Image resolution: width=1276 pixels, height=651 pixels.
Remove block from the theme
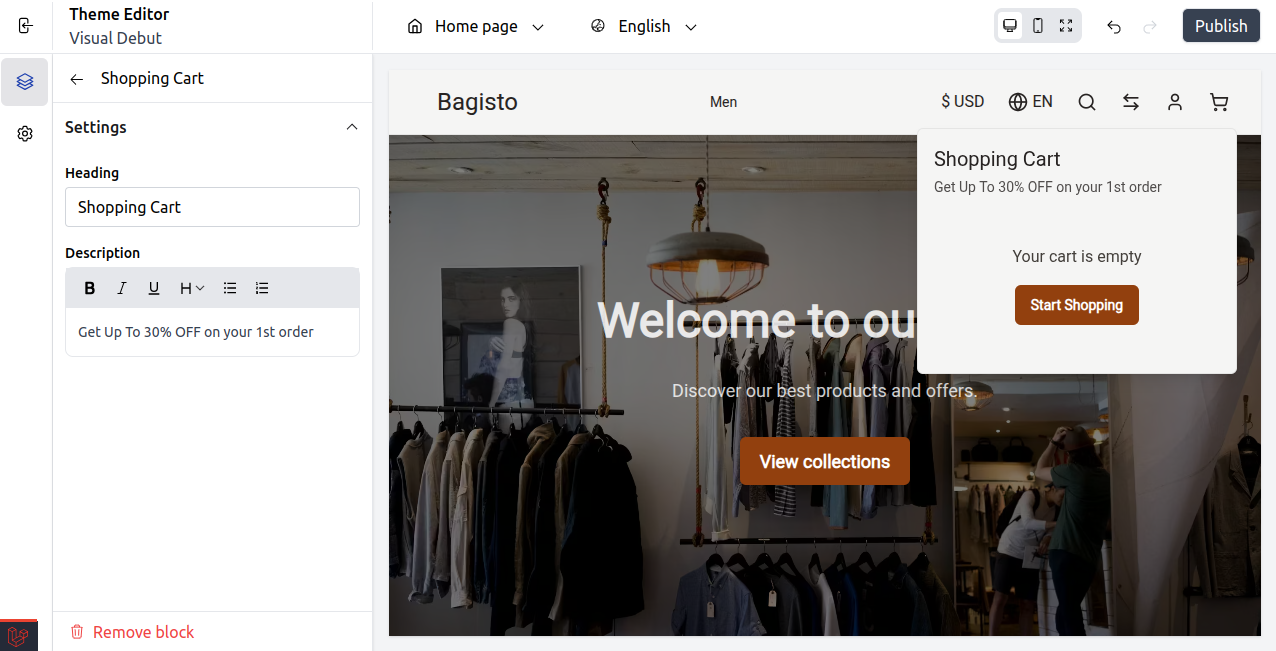point(132,632)
